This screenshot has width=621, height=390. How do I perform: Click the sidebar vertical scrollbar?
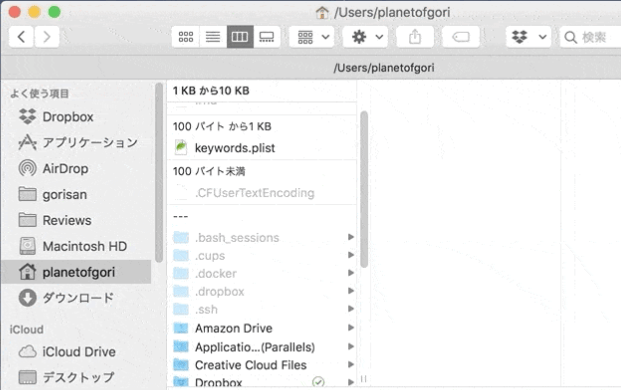pyautogui.click(x=159, y=172)
